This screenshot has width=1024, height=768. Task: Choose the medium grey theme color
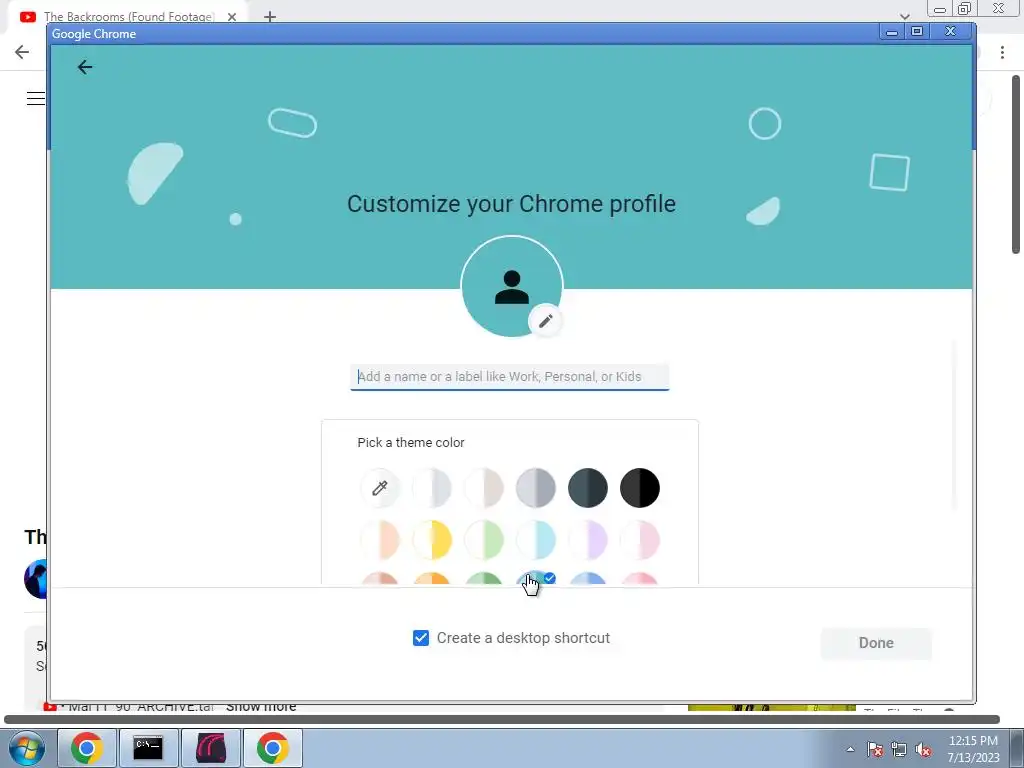536,488
